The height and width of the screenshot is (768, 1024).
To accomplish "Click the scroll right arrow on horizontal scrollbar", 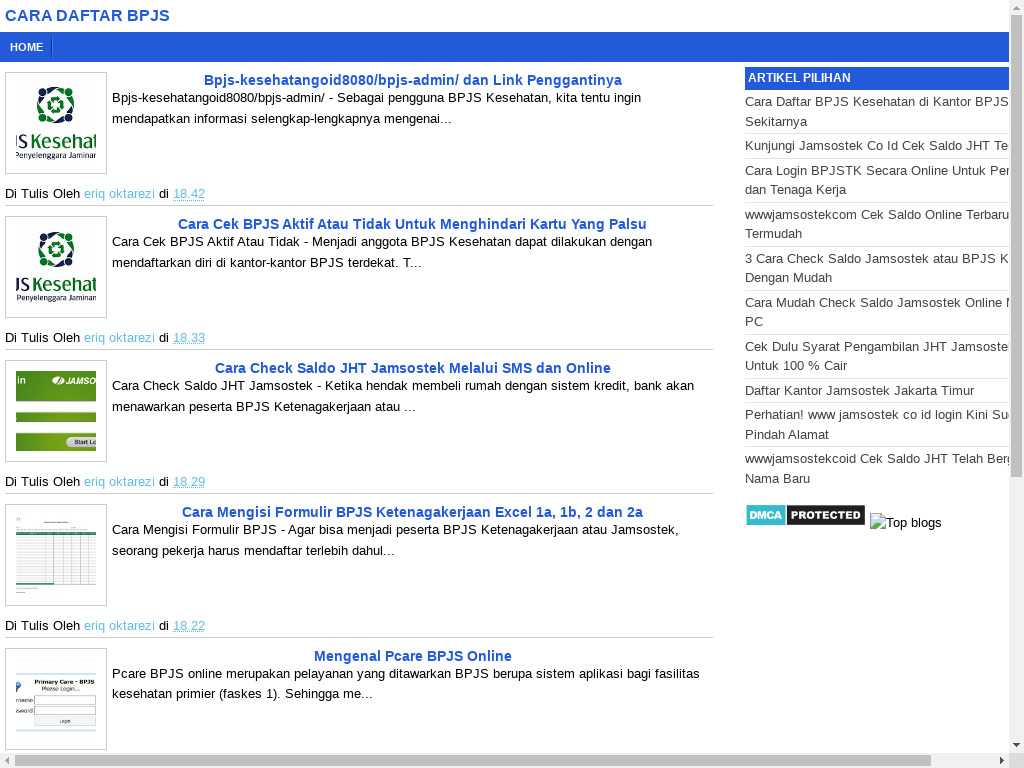I will click(x=1002, y=761).
